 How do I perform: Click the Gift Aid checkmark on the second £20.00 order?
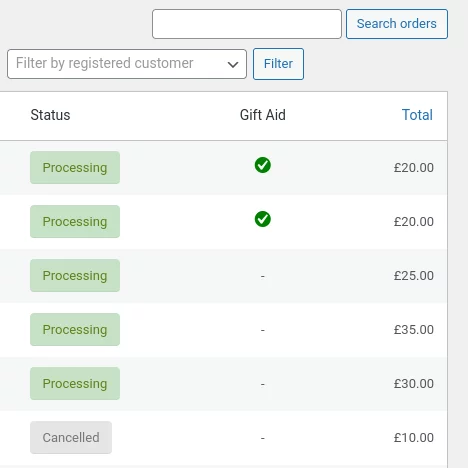coord(263,219)
